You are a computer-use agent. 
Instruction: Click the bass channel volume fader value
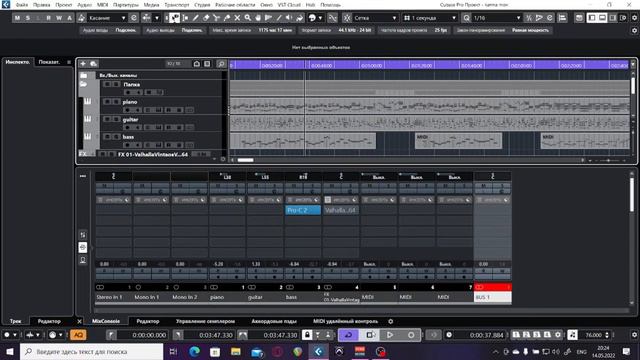(x=294, y=264)
